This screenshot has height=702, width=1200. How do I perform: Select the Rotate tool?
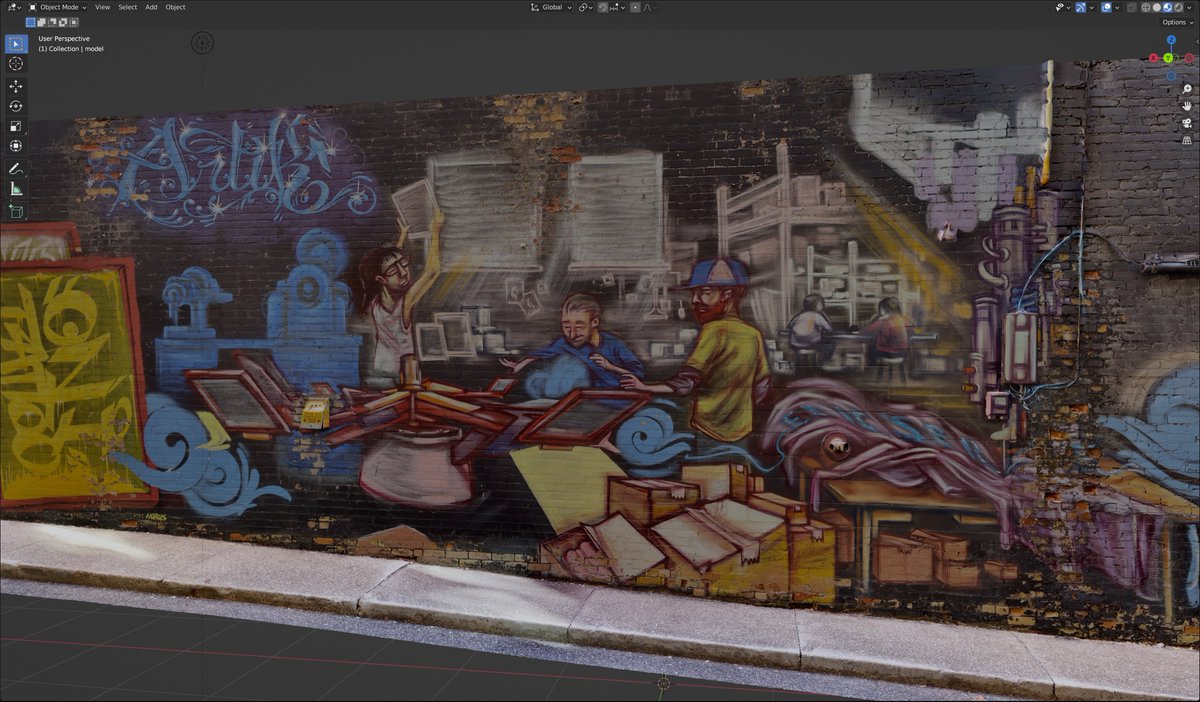pyautogui.click(x=16, y=106)
